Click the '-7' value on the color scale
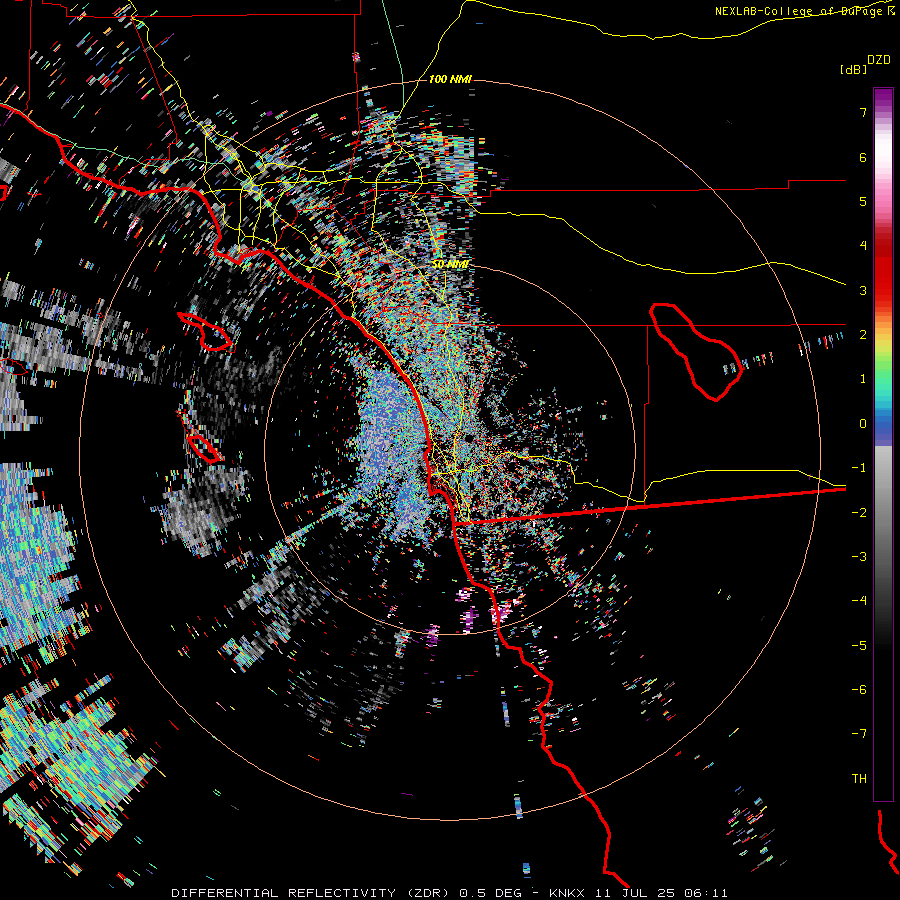900x900 pixels. [x=859, y=734]
